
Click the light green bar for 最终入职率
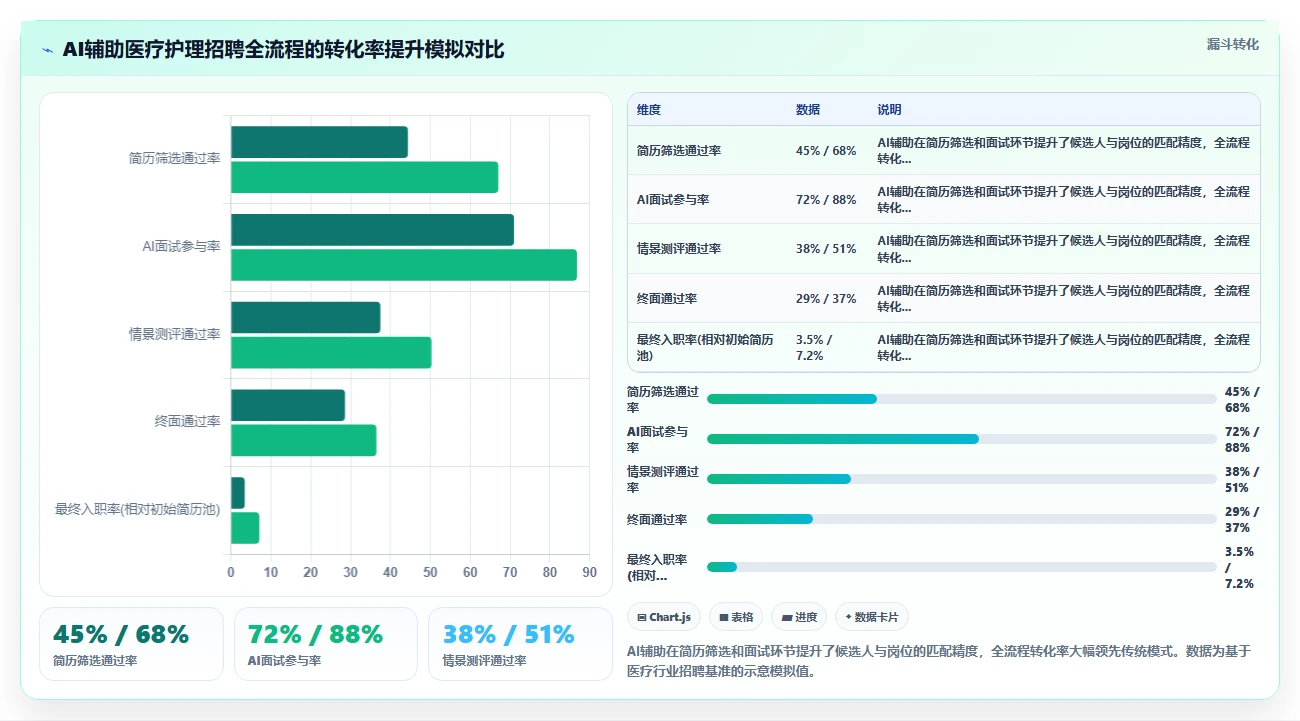(x=245, y=528)
